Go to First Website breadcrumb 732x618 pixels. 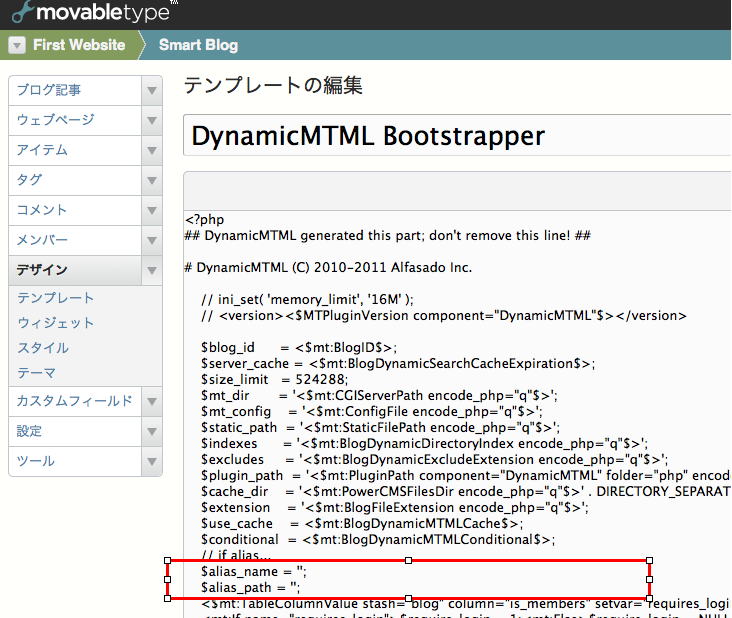click(79, 45)
